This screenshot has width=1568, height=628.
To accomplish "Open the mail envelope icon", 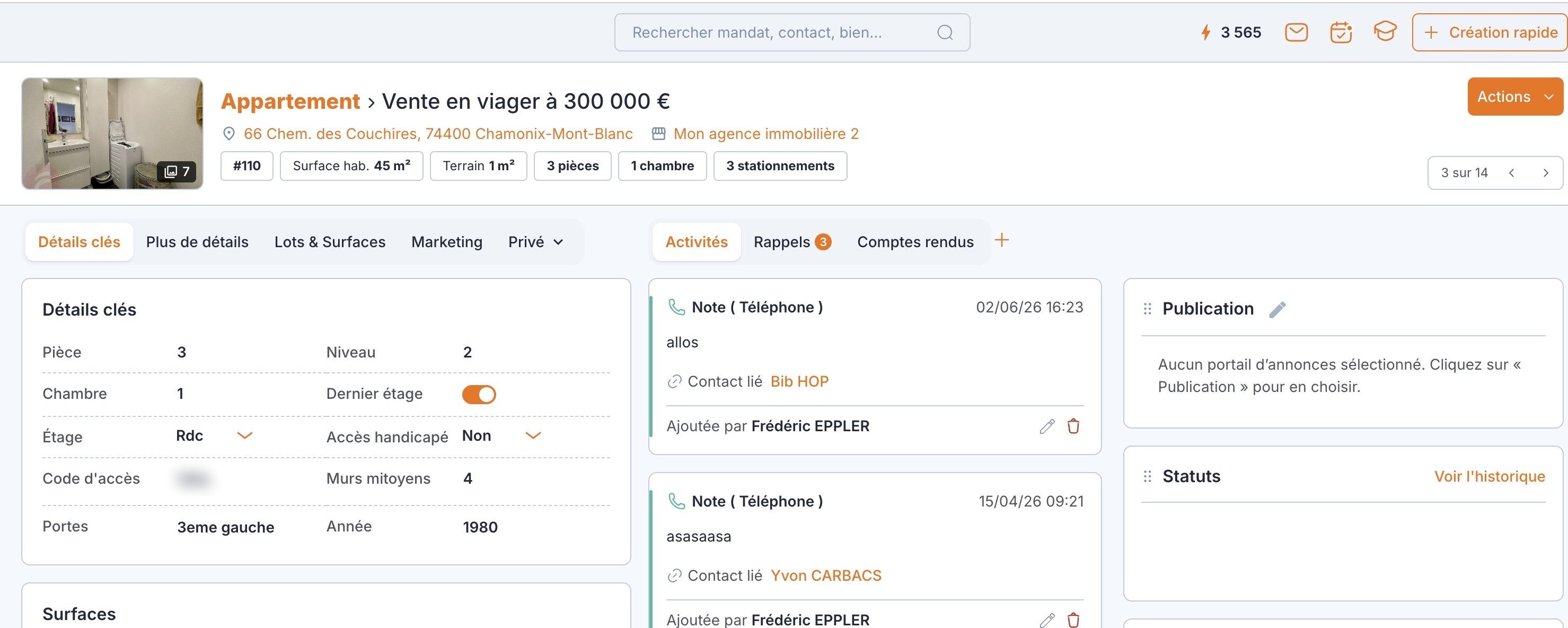I will point(1296,32).
